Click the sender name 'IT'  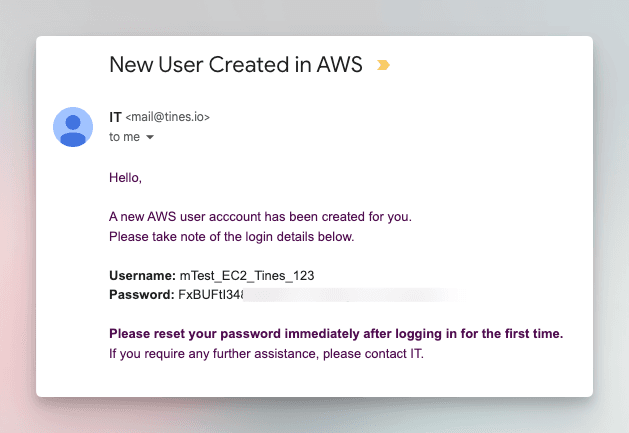pos(115,117)
